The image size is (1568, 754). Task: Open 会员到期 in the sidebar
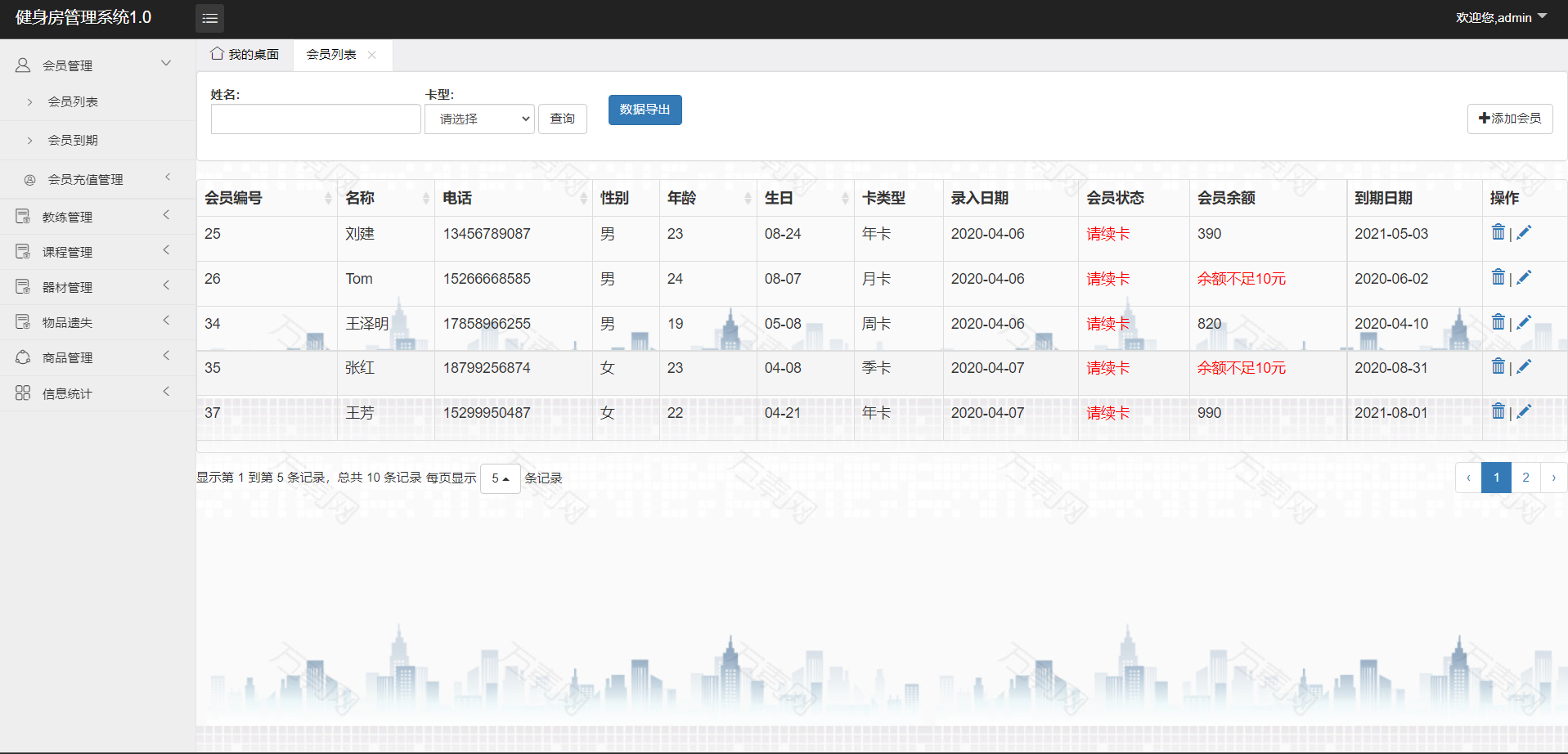(x=73, y=140)
